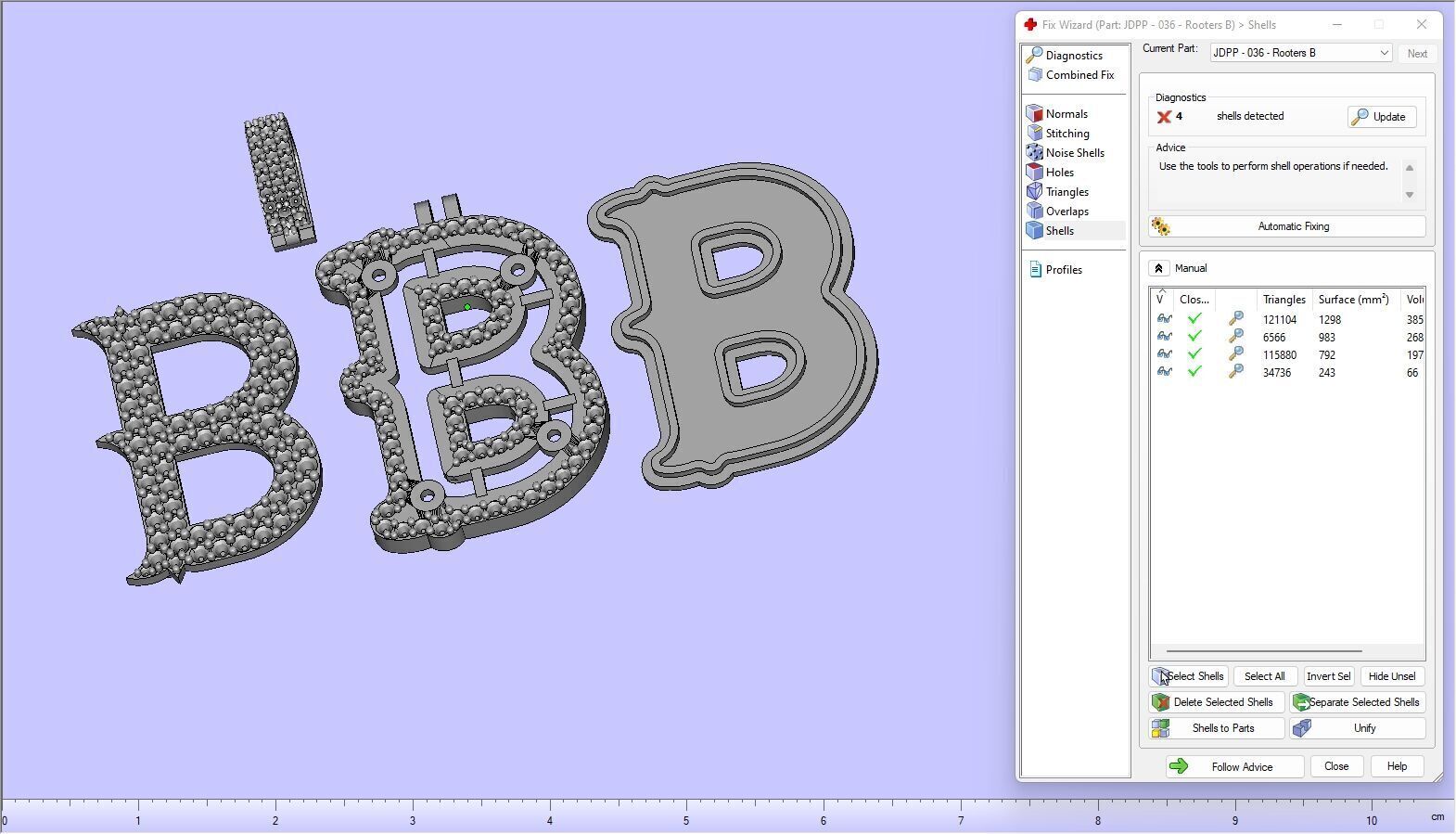
Task: Click the Diagnostics magnifier icon
Action: point(1035,56)
